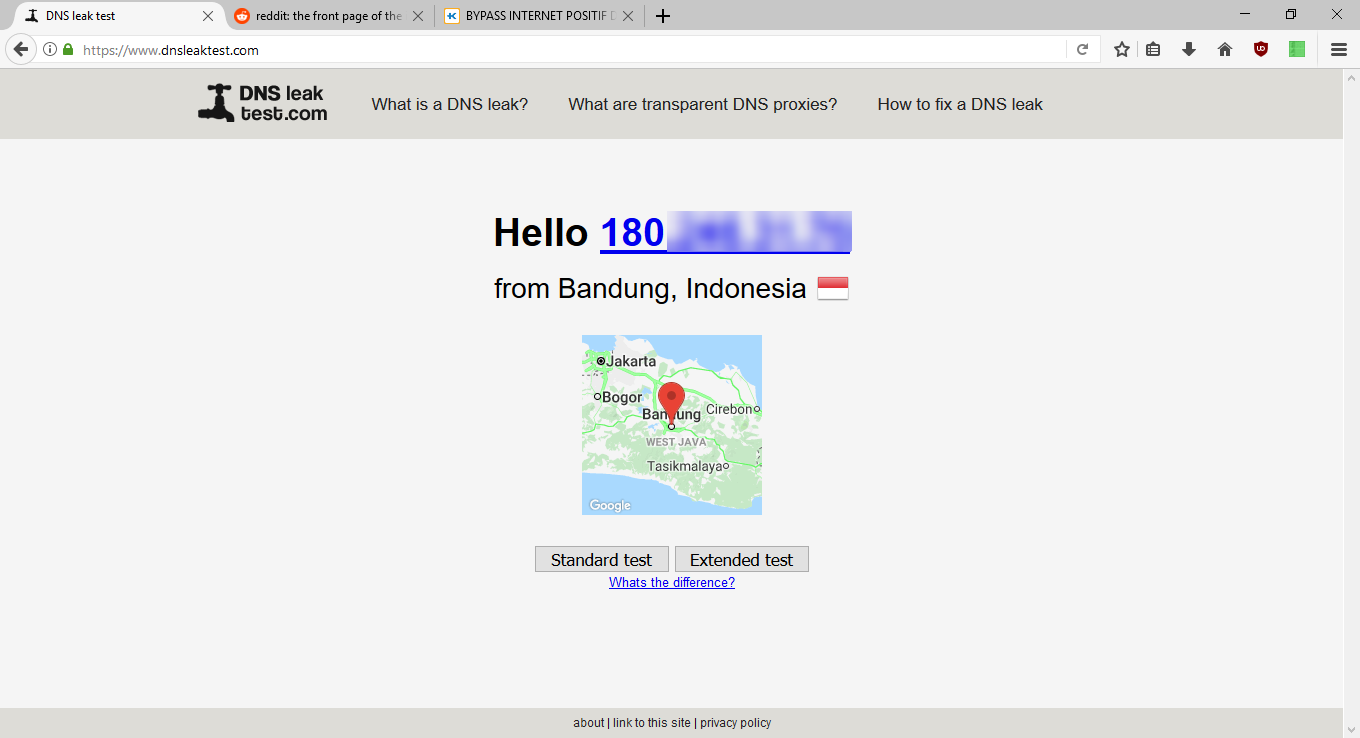Open a new tab with plus button
This screenshot has height=738, width=1360.
[663, 16]
